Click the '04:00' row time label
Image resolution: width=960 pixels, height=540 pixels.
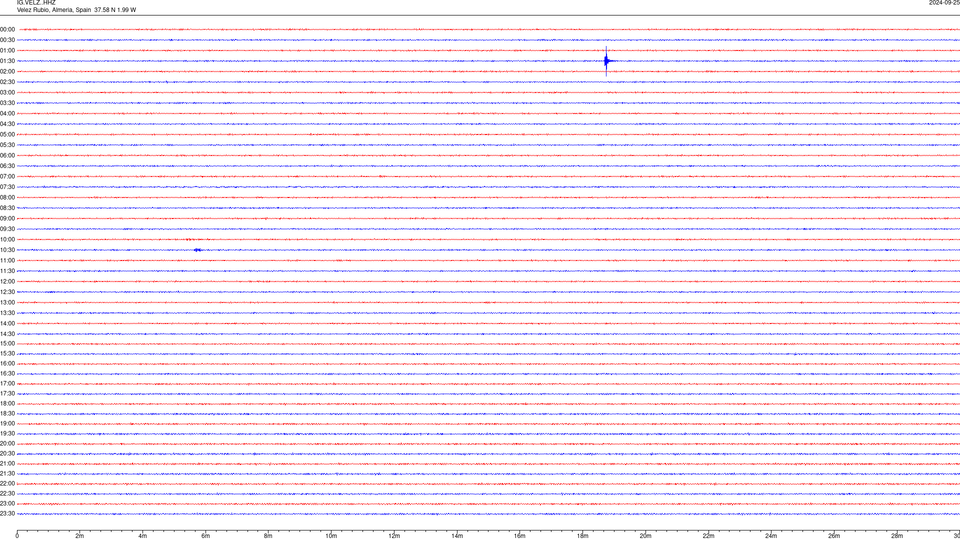coord(7,113)
